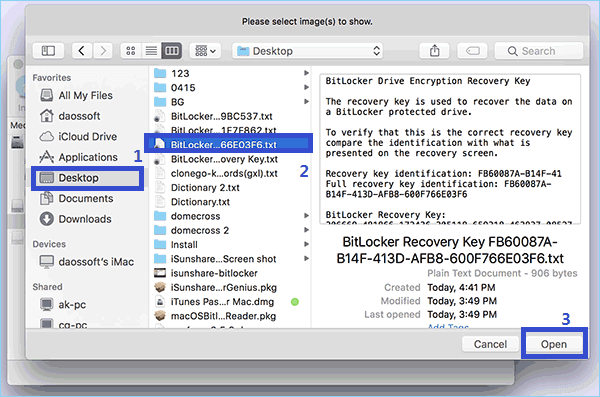The height and width of the screenshot is (397, 600).
Task: Open Downloads in sidebar
Action: [x=85, y=219]
